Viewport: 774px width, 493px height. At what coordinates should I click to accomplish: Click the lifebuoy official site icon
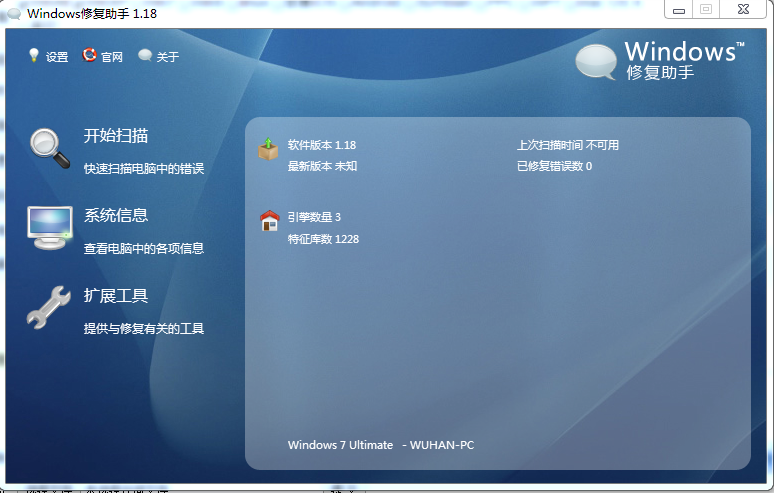(x=89, y=55)
